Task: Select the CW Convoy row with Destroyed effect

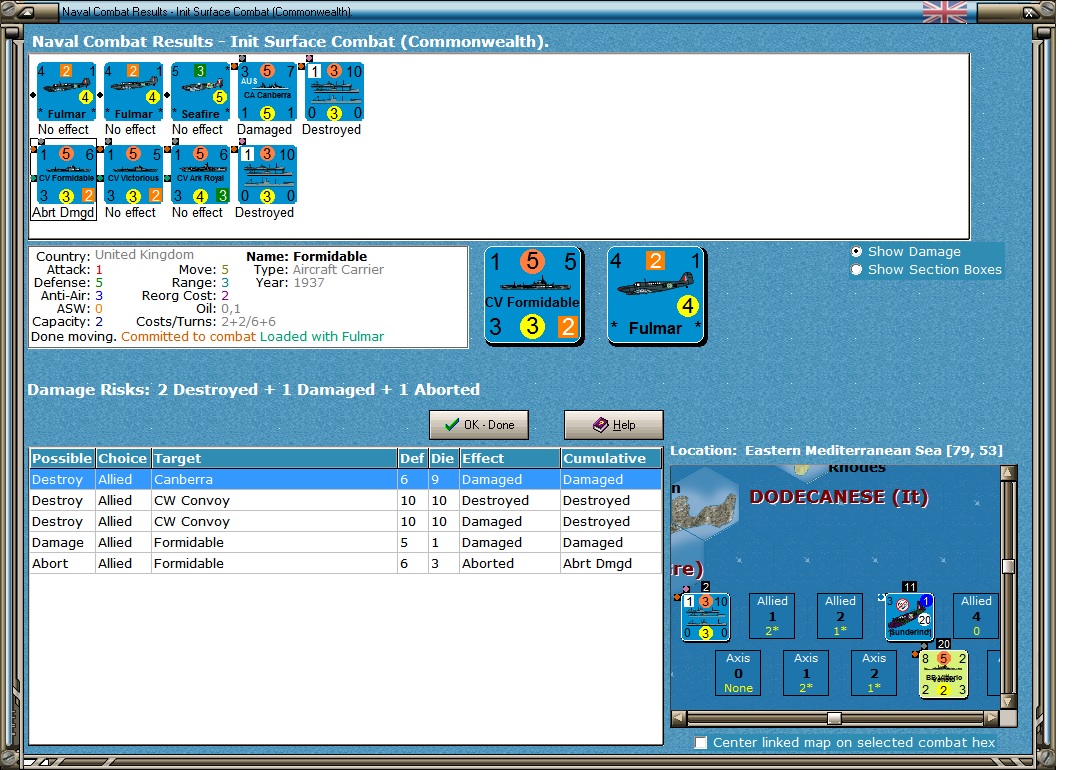Action: pos(345,500)
